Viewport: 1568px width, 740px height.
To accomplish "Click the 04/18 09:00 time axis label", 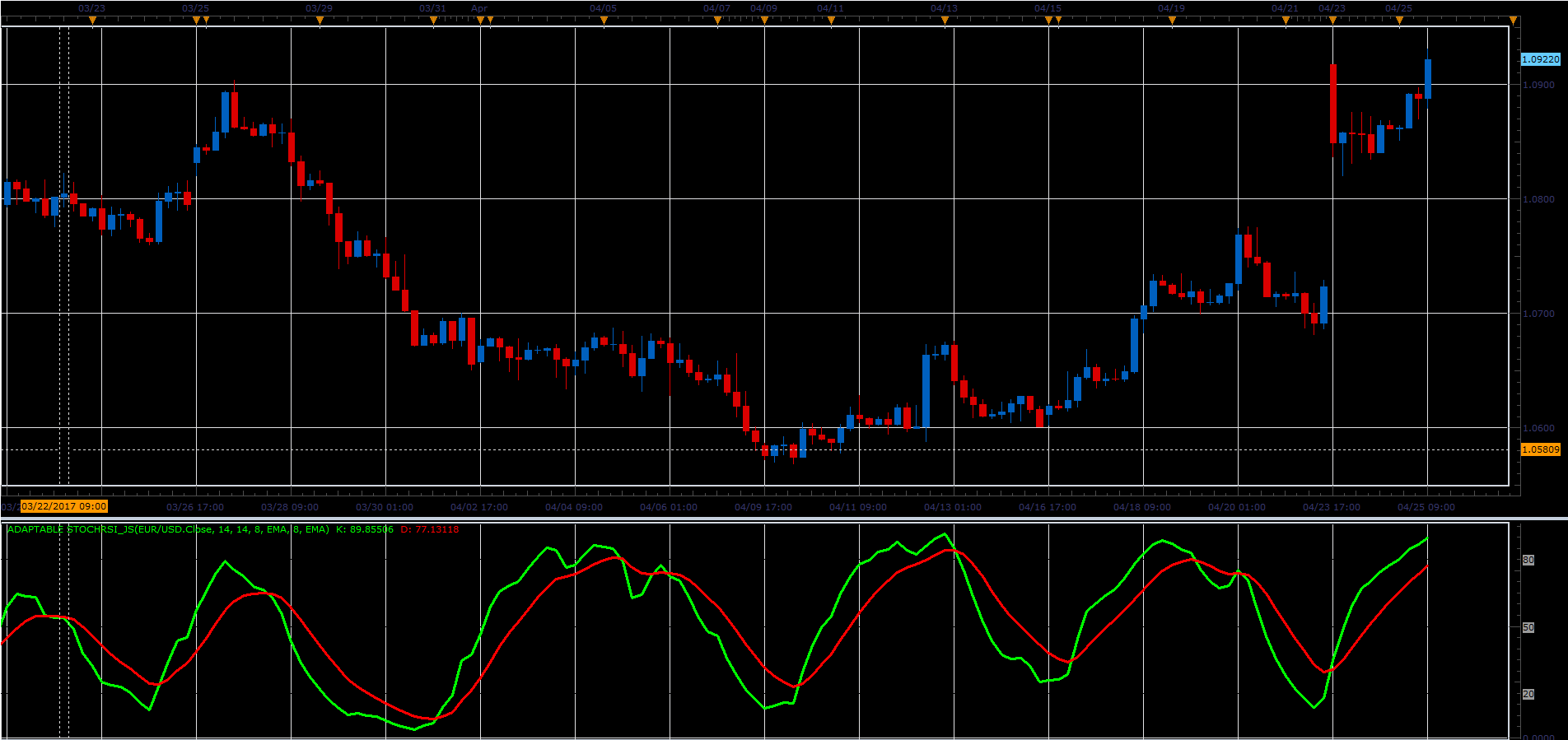I will coord(1142,507).
